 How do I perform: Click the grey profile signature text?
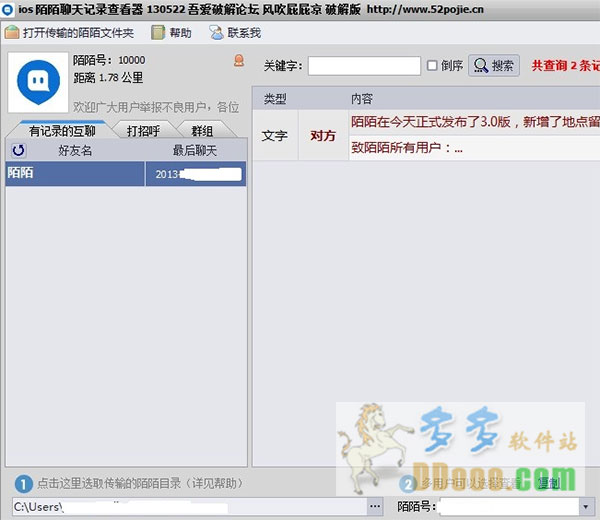(x=156, y=107)
